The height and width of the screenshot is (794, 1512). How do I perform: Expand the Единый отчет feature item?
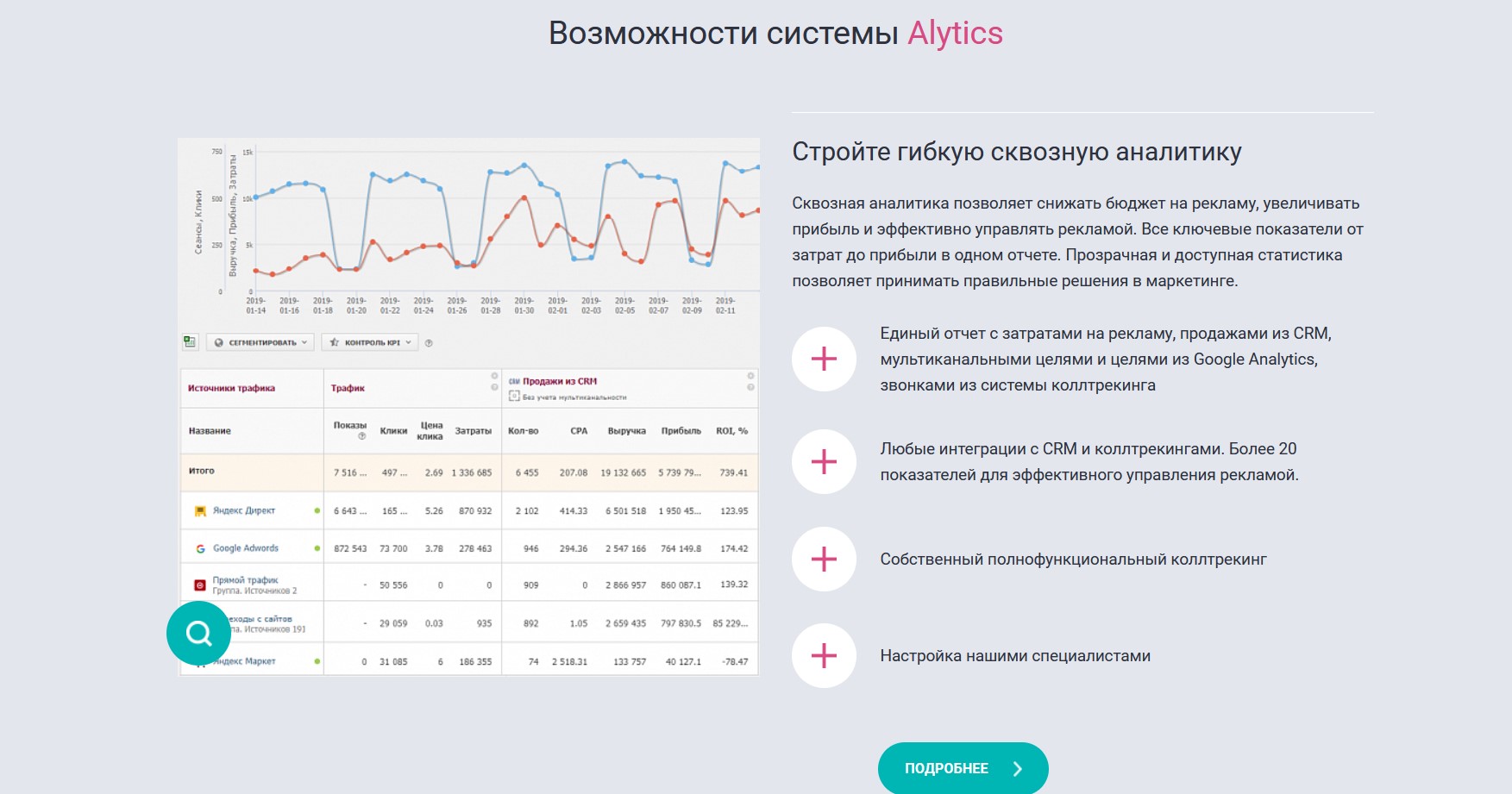tap(824, 359)
